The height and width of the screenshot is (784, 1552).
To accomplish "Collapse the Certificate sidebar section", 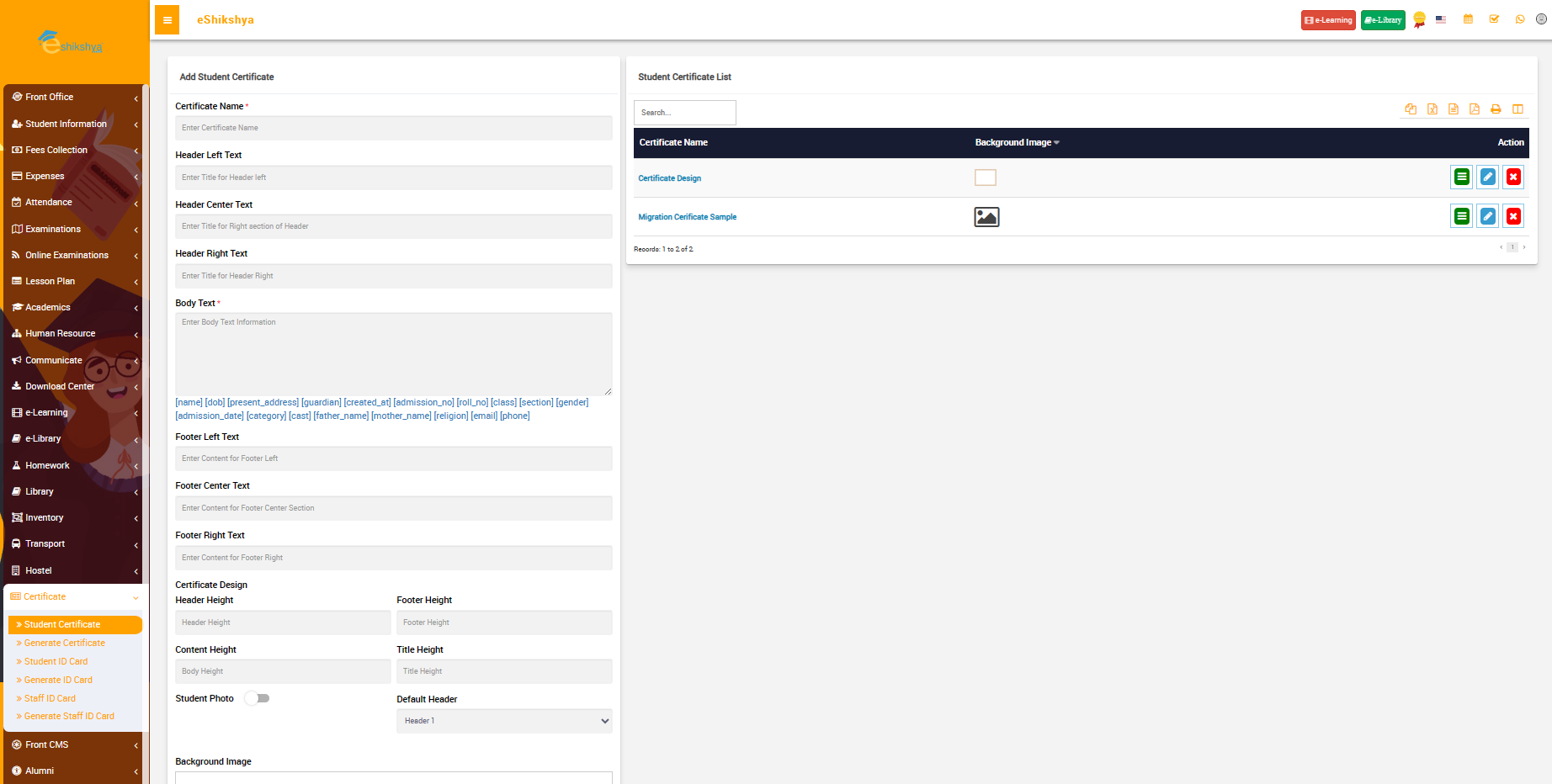I will [74, 596].
